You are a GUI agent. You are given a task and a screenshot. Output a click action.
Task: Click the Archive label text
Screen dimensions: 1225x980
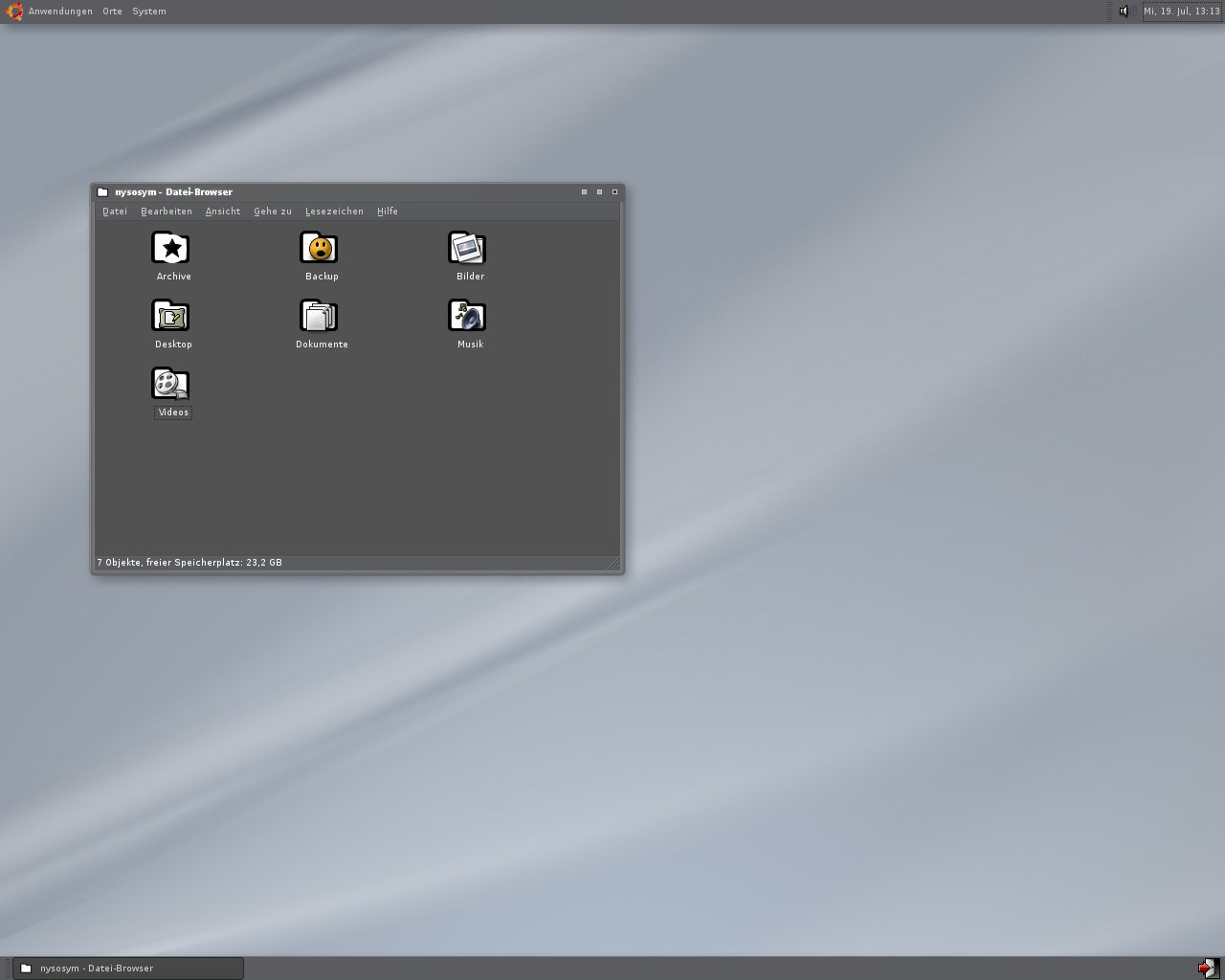[x=174, y=277]
